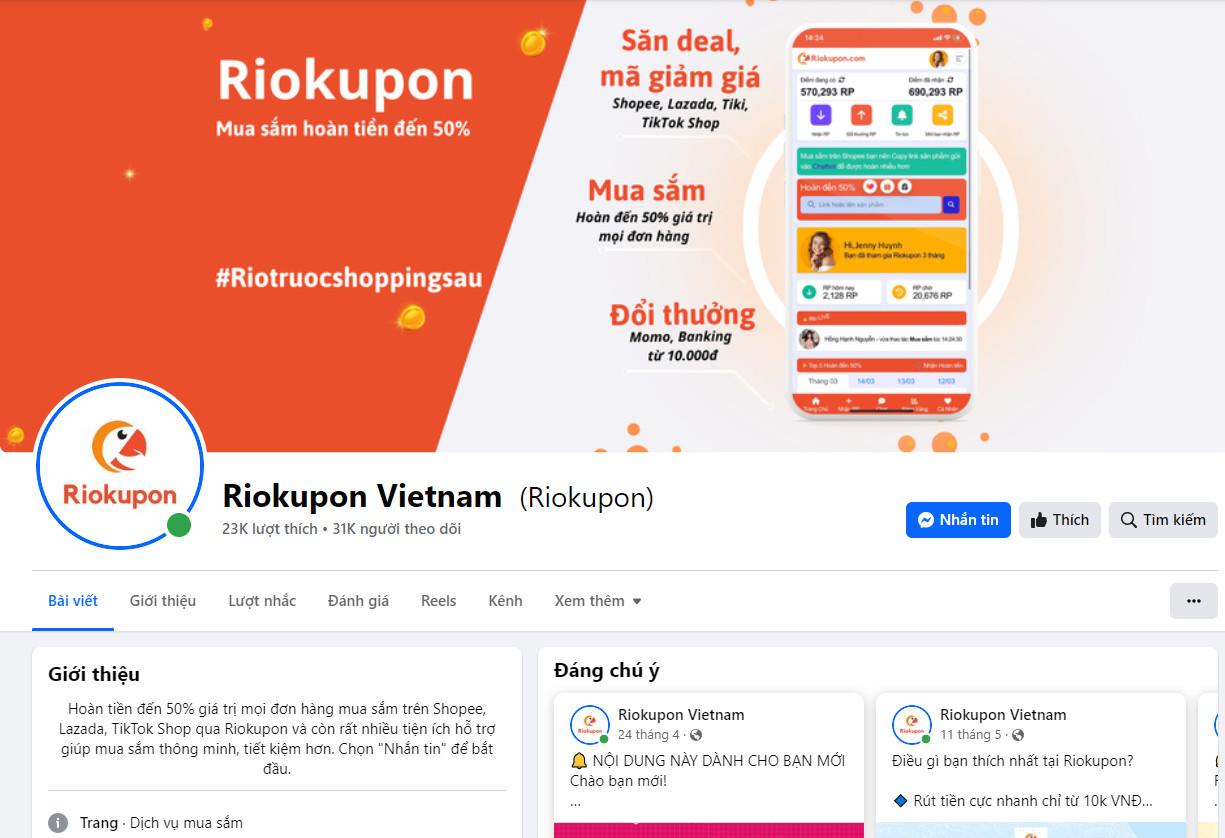
Task: Click the globe privacy icon on 24 tháng 4 post
Action: (x=696, y=735)
